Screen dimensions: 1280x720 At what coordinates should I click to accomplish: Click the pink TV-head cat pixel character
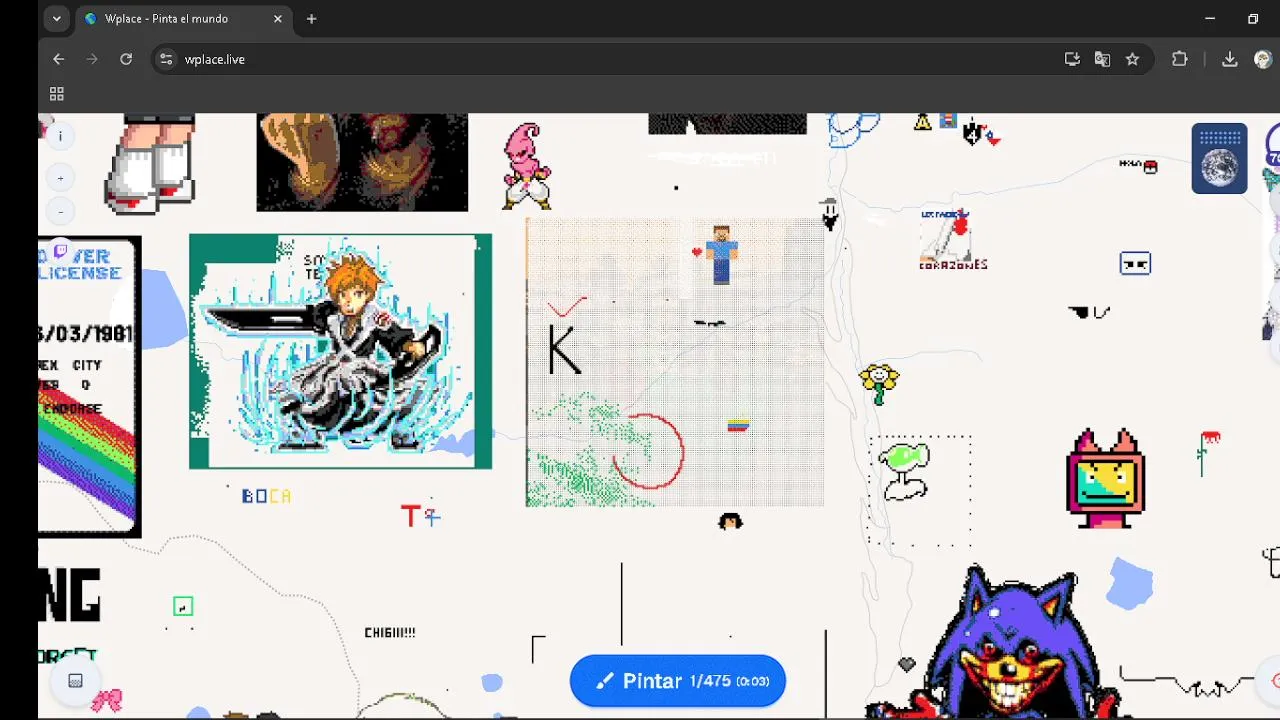[x=1105, y=478]
